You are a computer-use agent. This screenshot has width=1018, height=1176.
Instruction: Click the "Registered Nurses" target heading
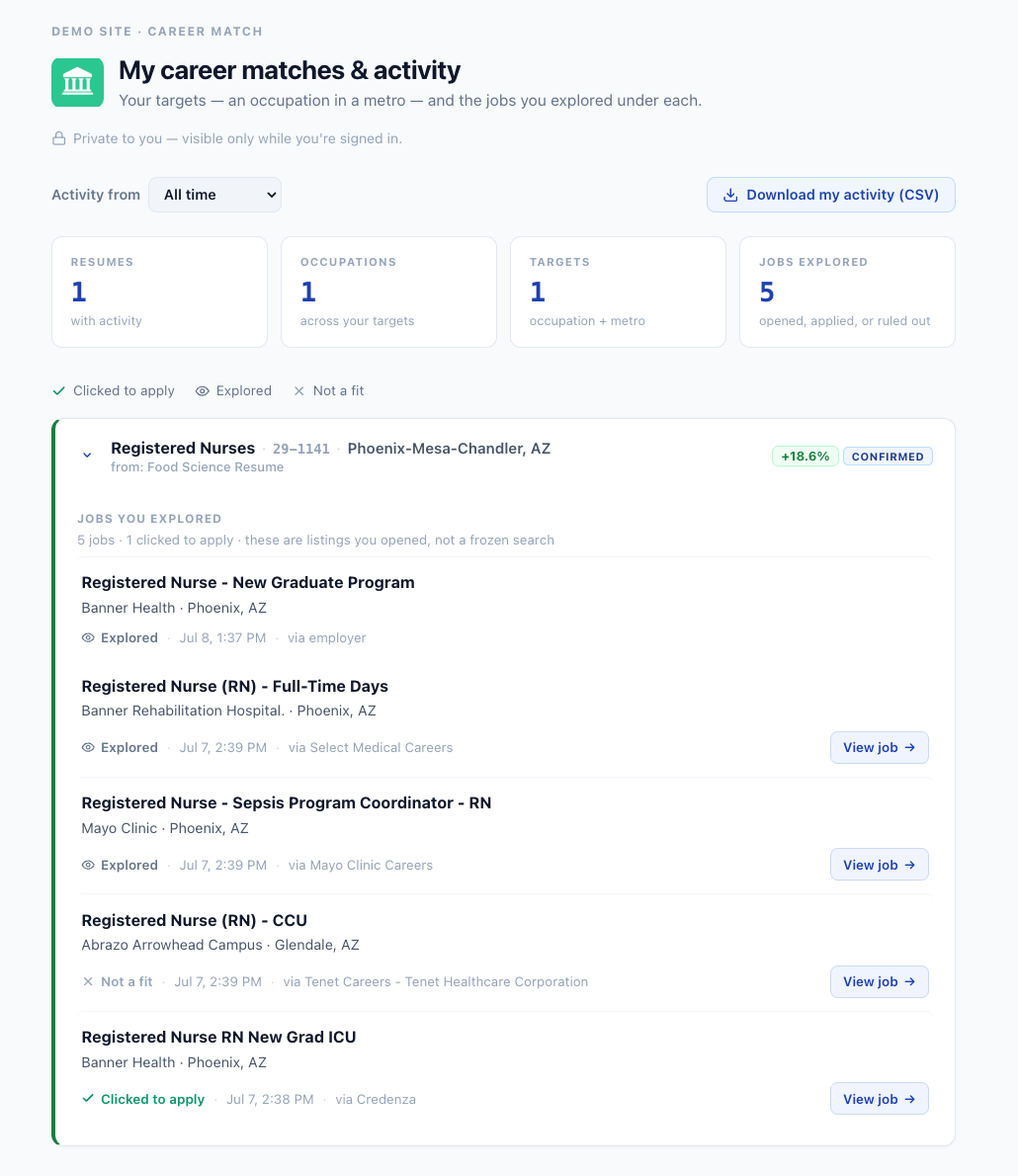click(183, 449)
